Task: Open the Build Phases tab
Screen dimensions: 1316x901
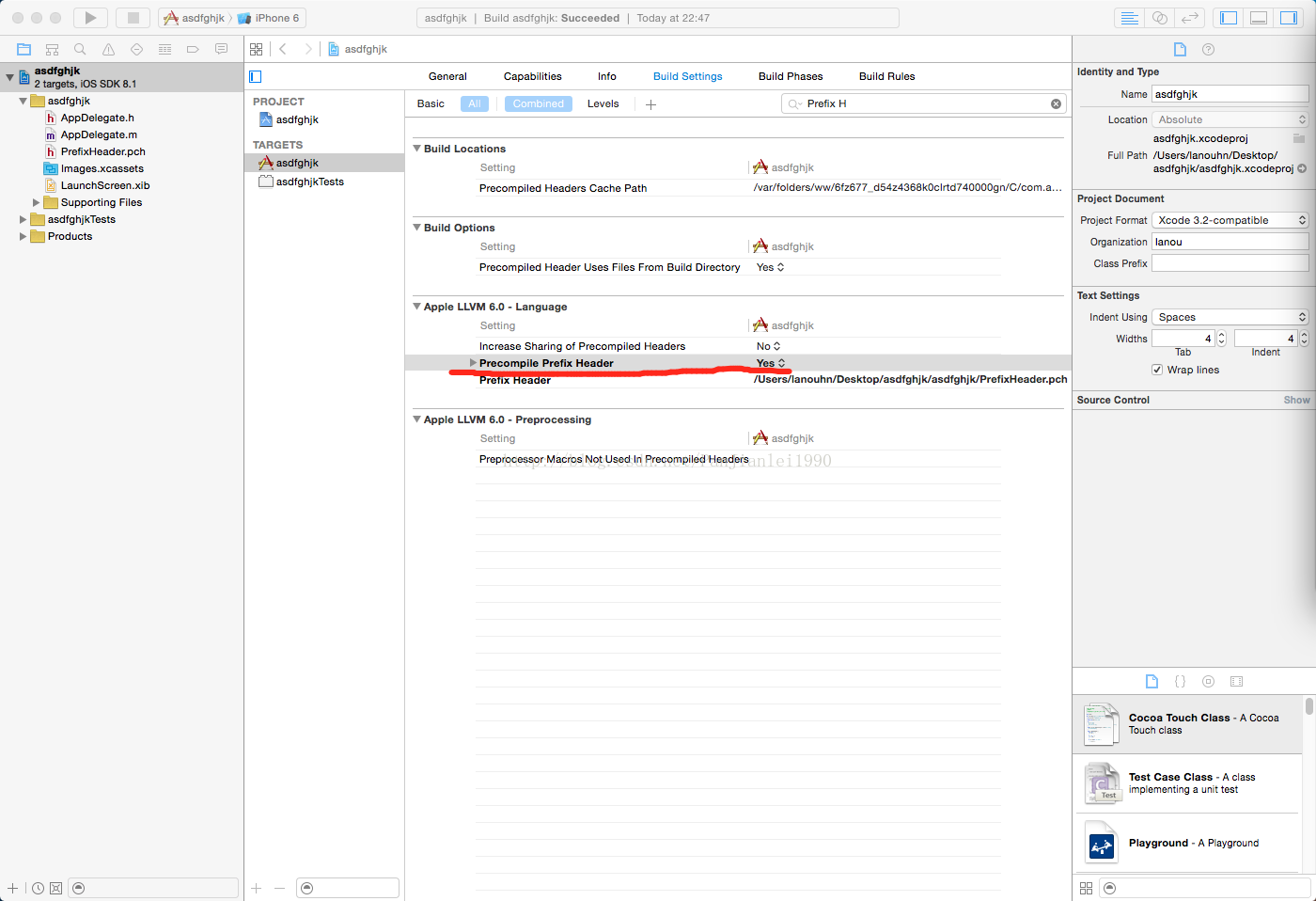Action: [791, 76]
